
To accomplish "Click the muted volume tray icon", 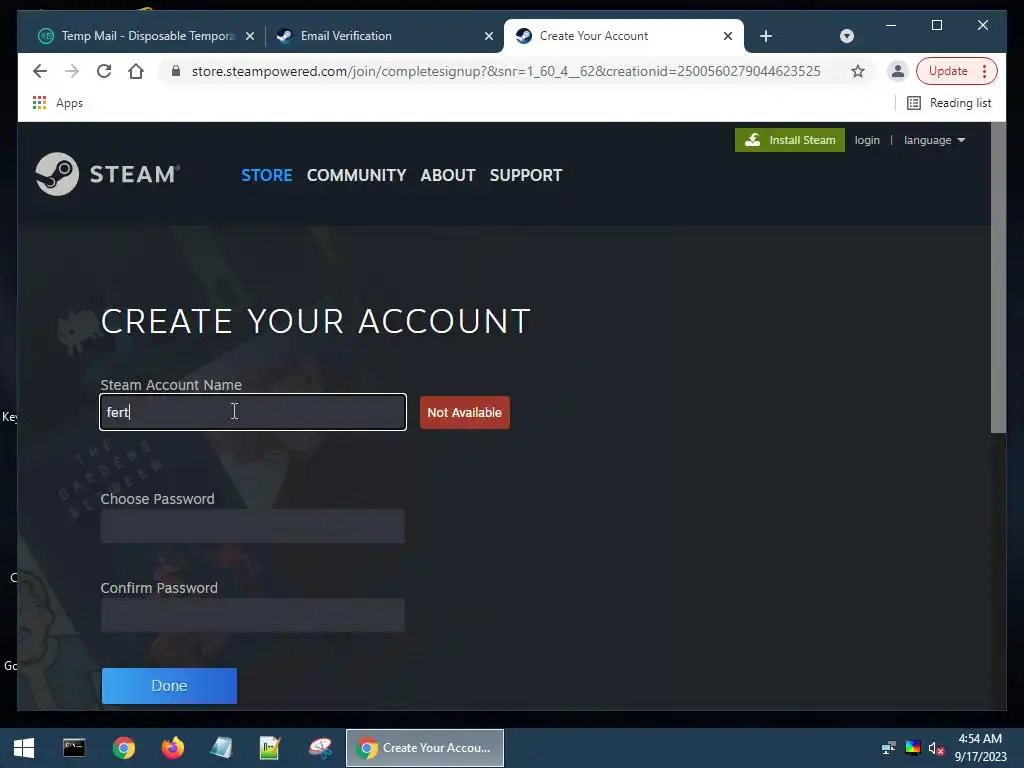I will point(936,748).
